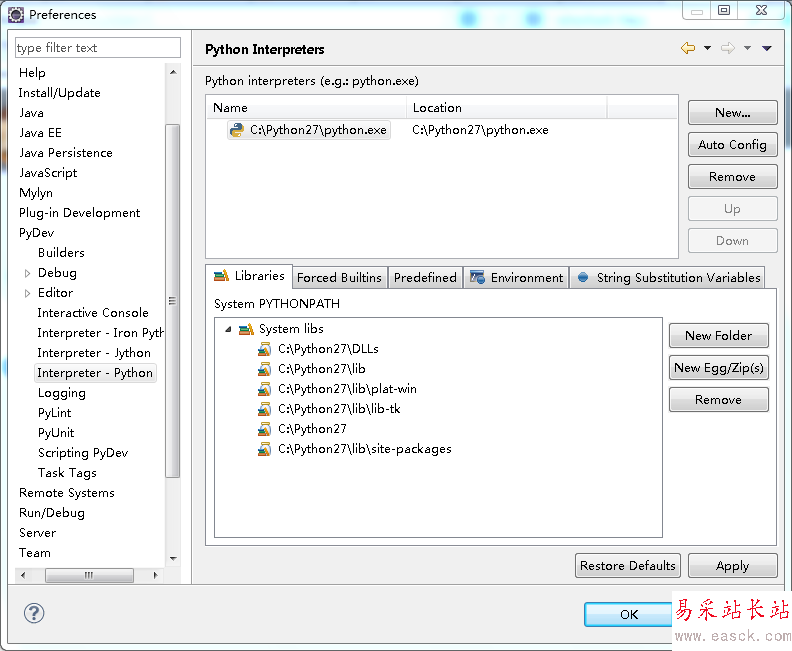Select the Java category
Viewport: 792px width, 651px height.
[31, 113]
